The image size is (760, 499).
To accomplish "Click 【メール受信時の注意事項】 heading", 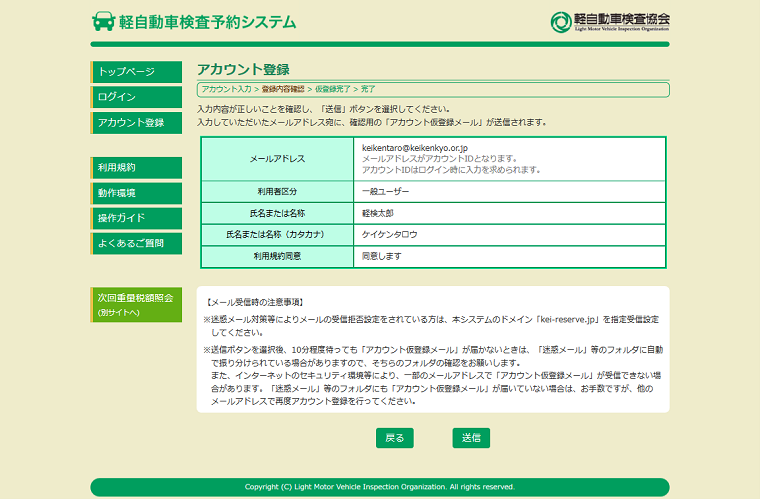I will click(254, 302).
